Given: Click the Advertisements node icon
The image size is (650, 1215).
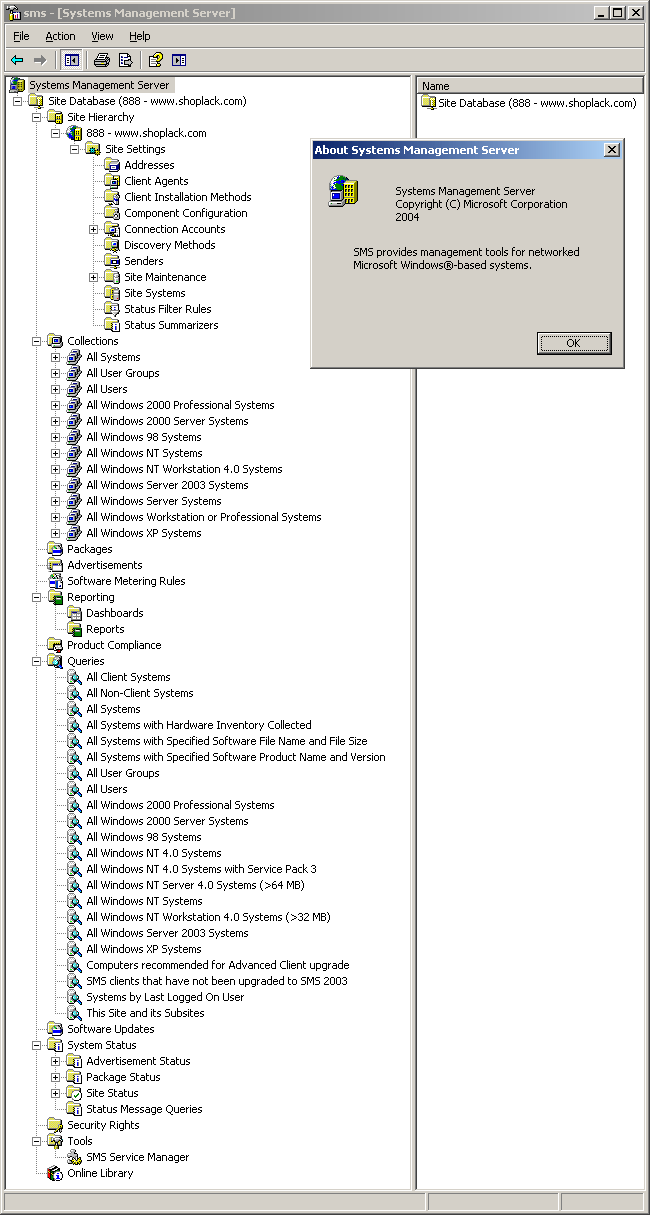Looking at the screenshot, I should pos(55,565).
